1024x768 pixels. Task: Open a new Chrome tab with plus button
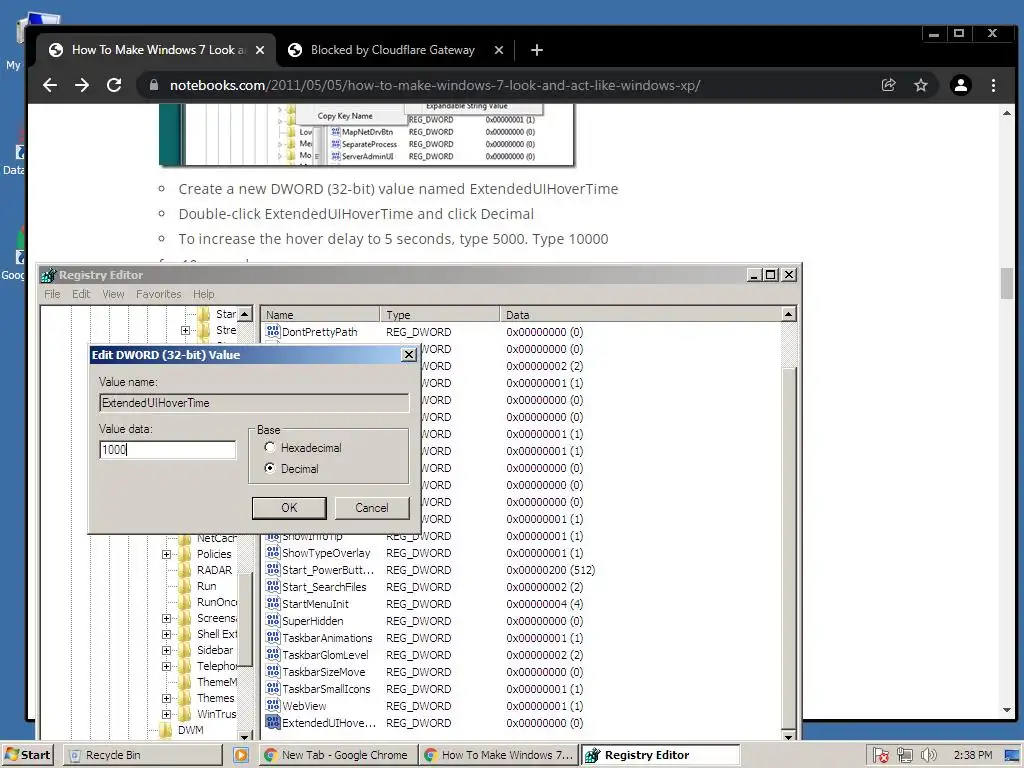537,50
